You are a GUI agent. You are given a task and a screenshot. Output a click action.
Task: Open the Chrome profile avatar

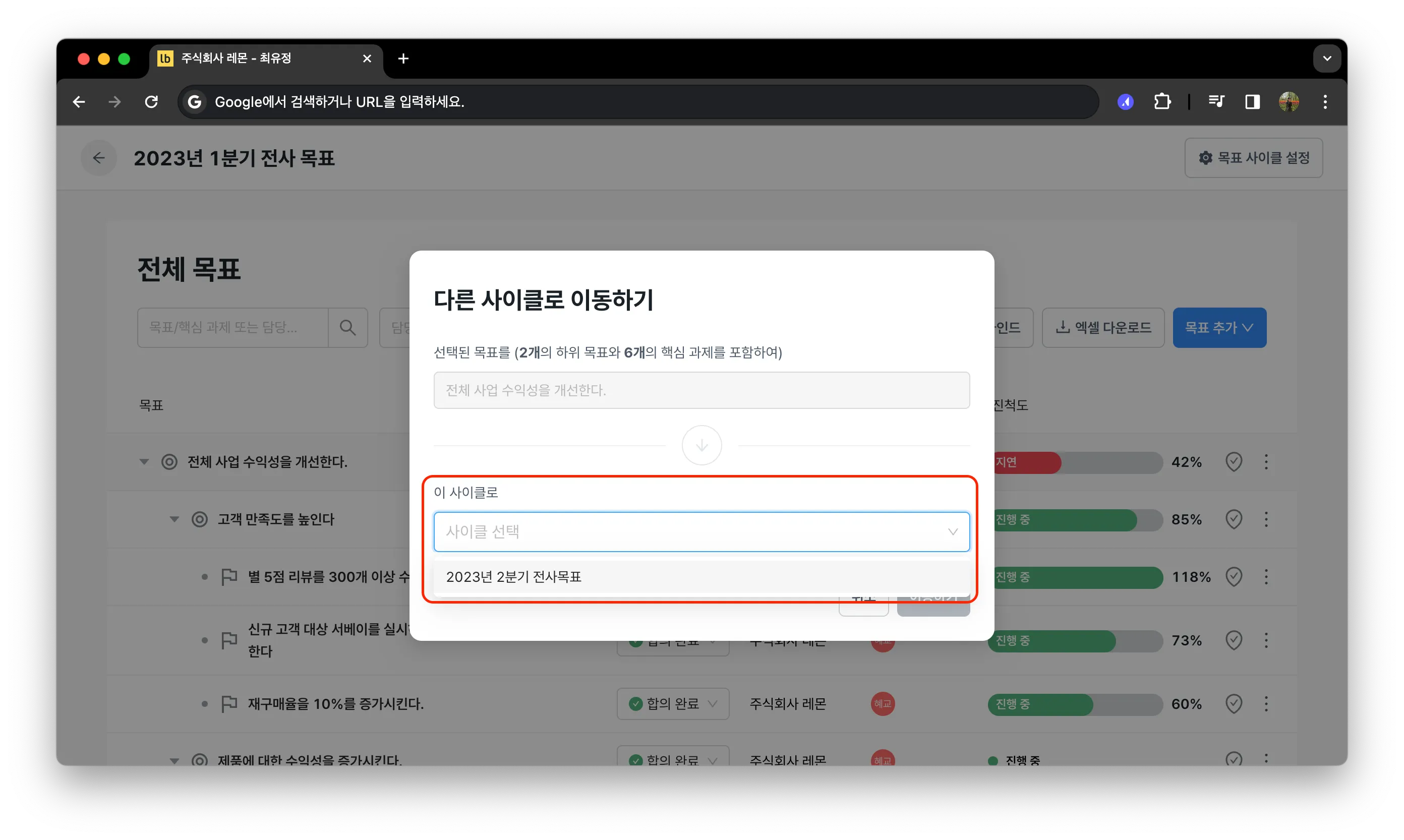tap(1289, 102)
